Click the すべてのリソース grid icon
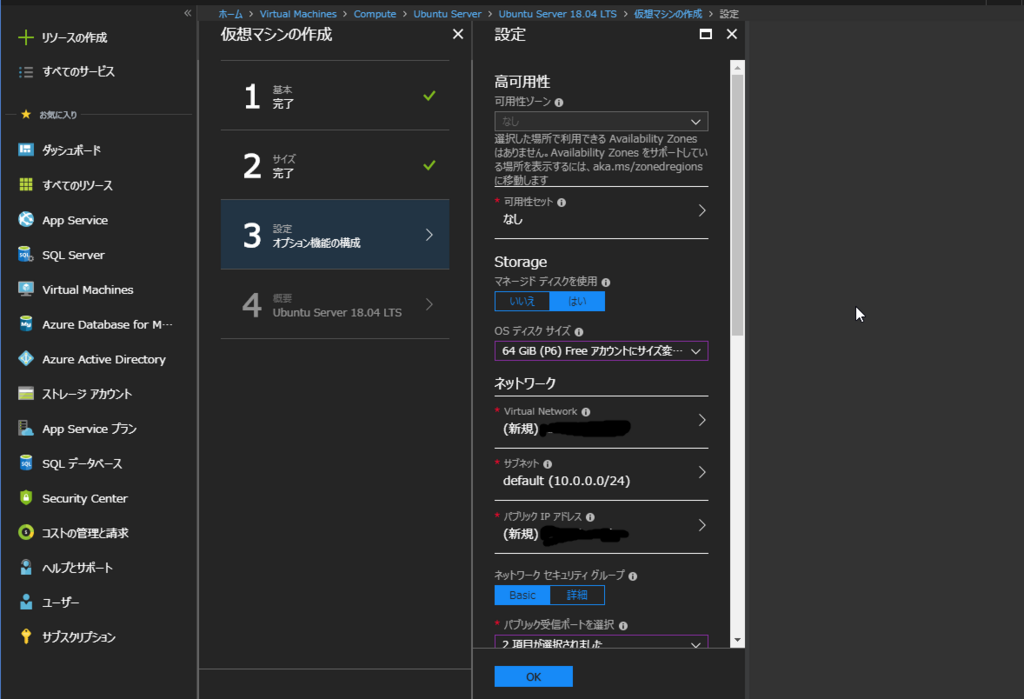 25,185
